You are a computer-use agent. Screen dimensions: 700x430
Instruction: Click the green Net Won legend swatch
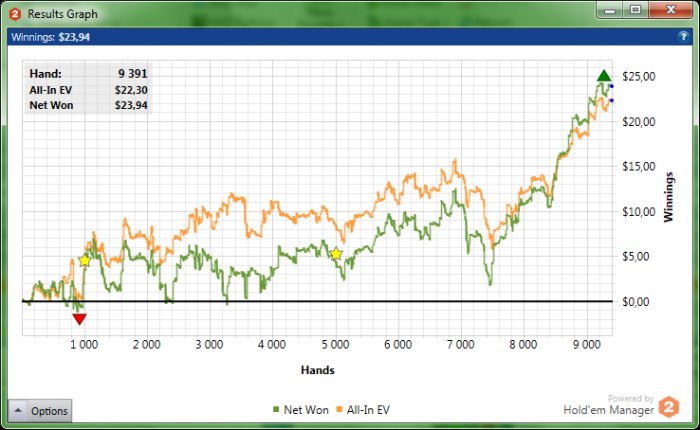[276, 409]
